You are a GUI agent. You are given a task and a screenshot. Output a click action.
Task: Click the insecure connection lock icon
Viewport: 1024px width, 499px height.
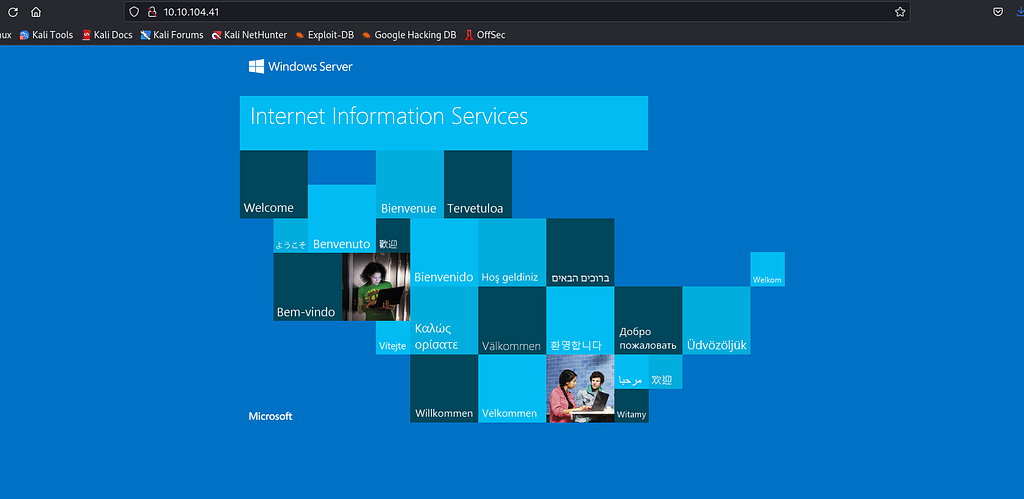tap(152, 12)
